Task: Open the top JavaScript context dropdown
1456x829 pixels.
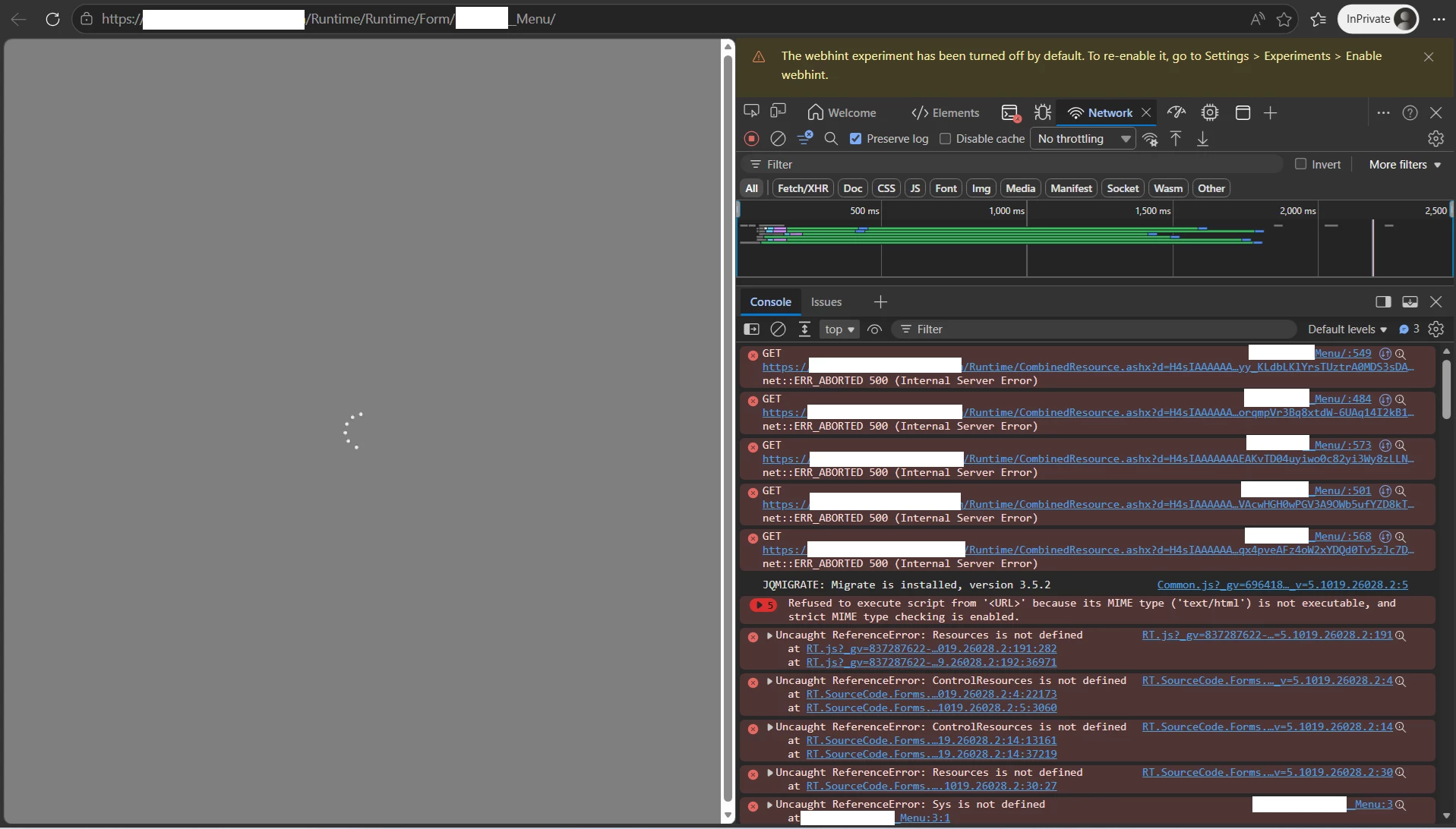Action: (839, 329)
